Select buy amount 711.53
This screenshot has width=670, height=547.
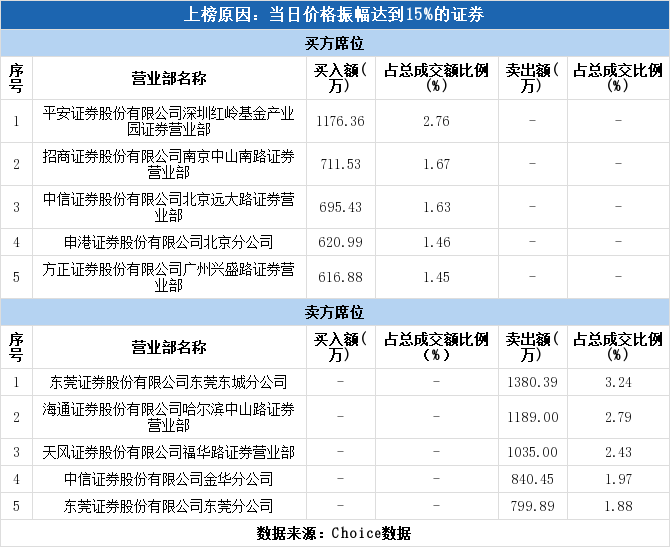tap(341, 164)
